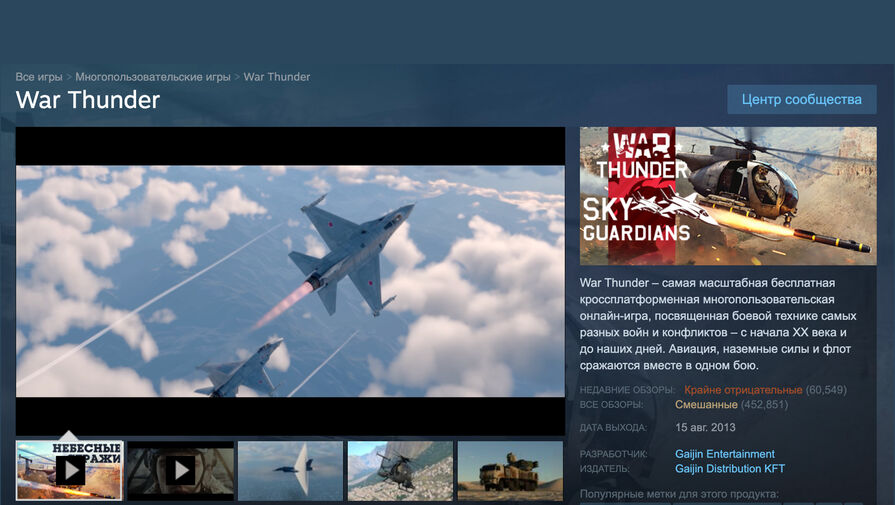Image resolution: width=895 pixels, height=505 pixels.
Task: Play the second video thumbnail with pilot
Action: click(x=180, y=470)
